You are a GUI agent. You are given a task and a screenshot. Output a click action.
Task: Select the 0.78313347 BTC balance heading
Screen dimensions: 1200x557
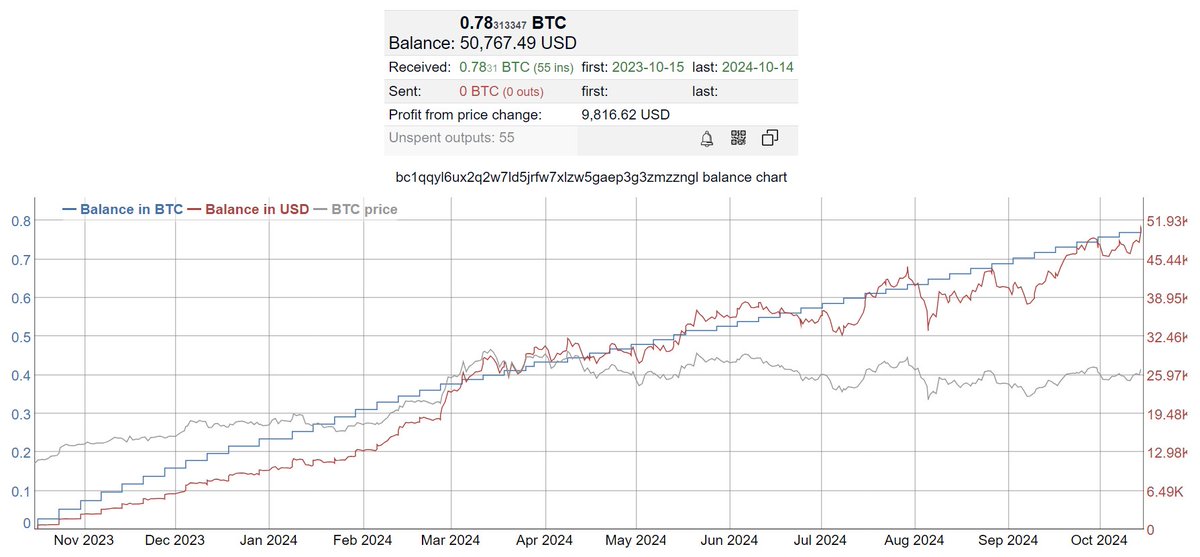pos(513,22)
